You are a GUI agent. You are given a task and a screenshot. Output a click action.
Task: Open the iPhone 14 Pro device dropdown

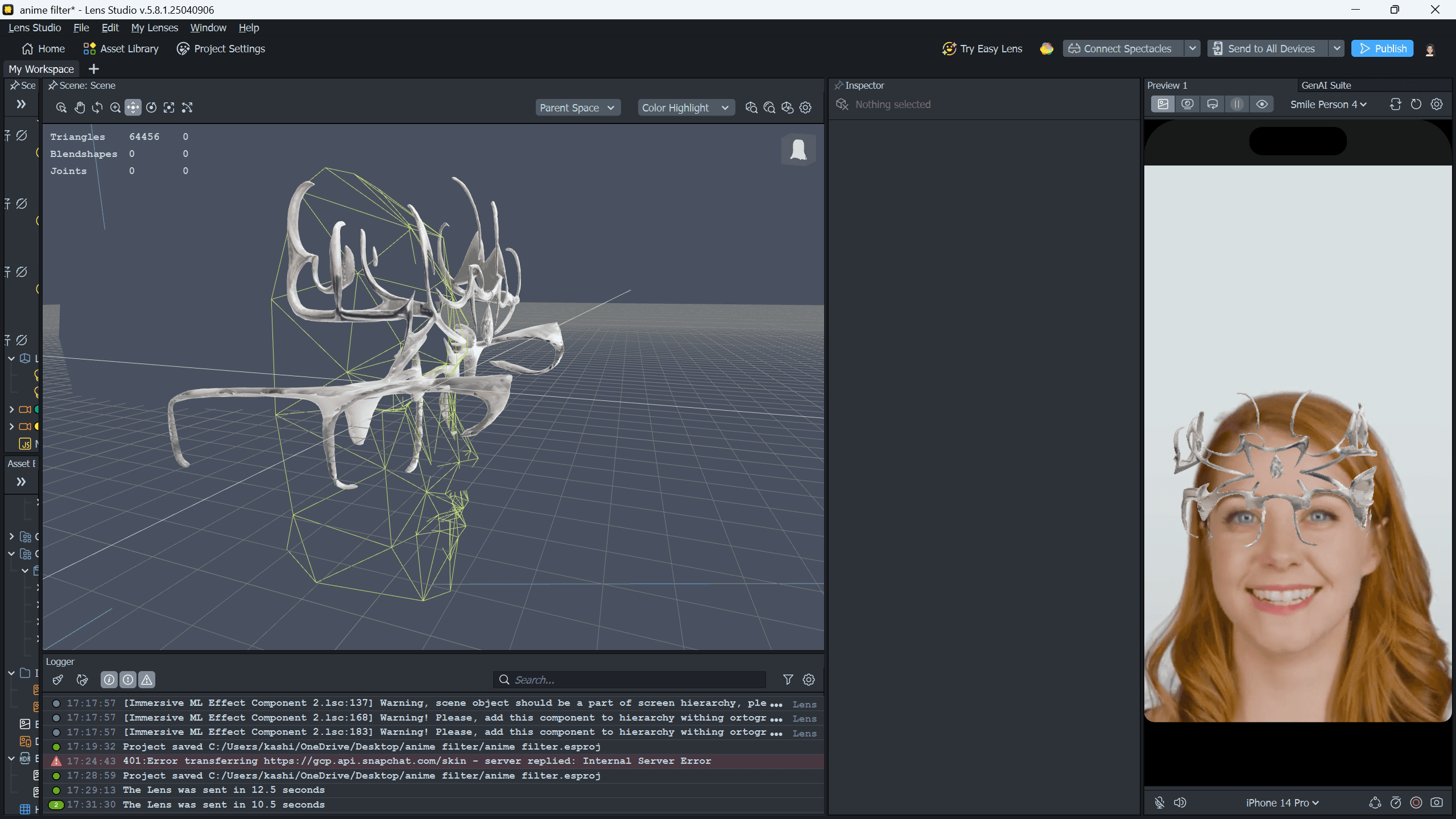coord(1282,803)
